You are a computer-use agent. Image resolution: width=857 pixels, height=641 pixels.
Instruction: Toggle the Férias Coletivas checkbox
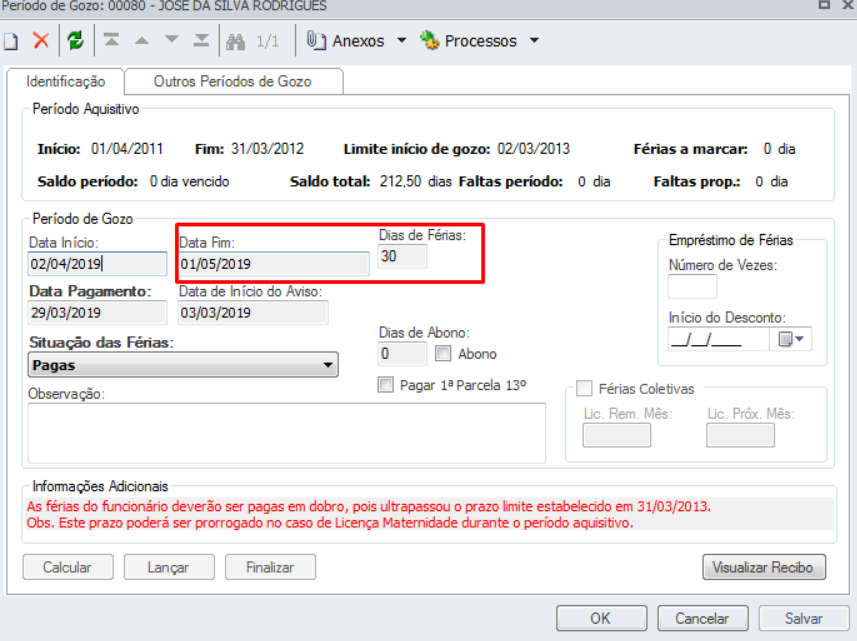tap(584, 389)
